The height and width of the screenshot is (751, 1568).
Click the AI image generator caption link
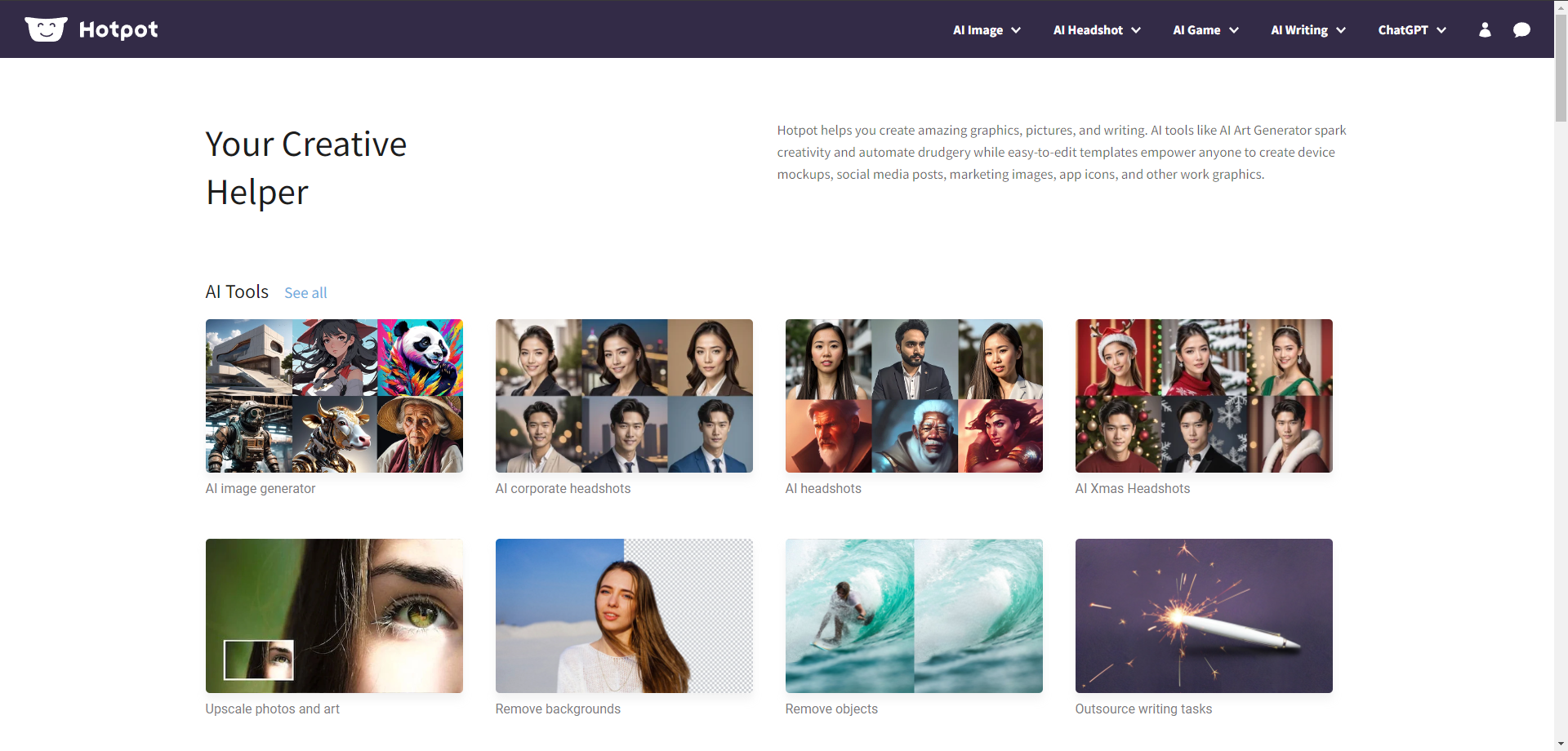pos(261,489)
